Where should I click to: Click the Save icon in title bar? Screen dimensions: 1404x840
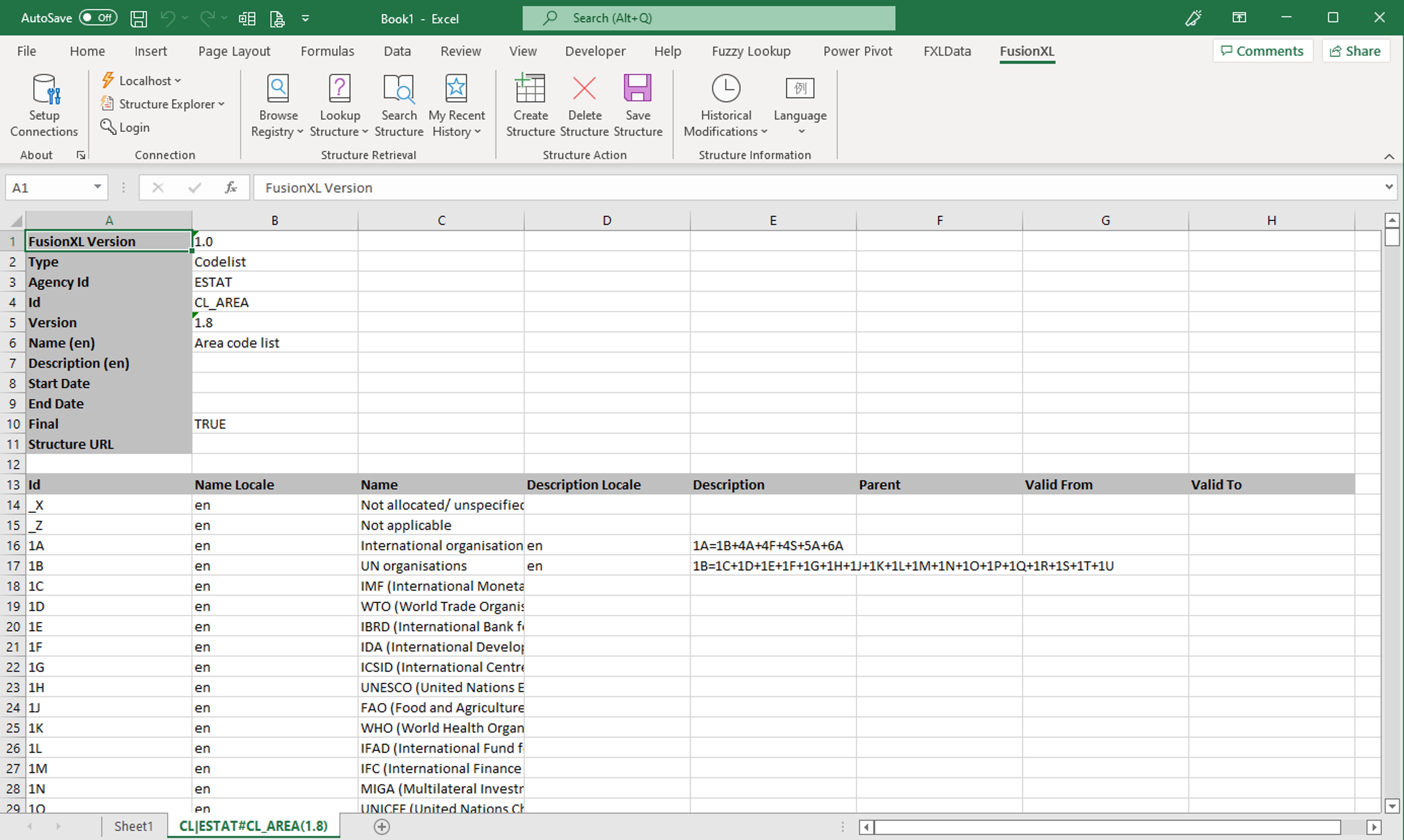[139, 18]
